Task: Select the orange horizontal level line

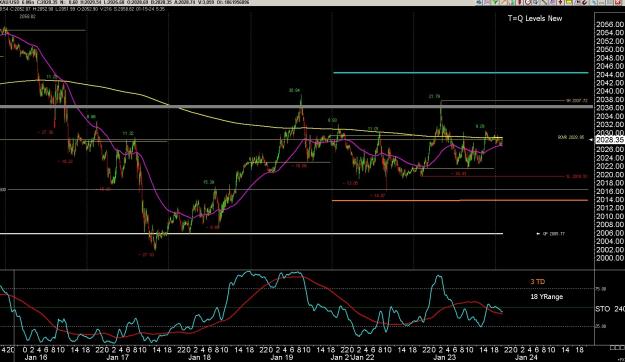Action: pyautogui.click(x=460, y=200)
